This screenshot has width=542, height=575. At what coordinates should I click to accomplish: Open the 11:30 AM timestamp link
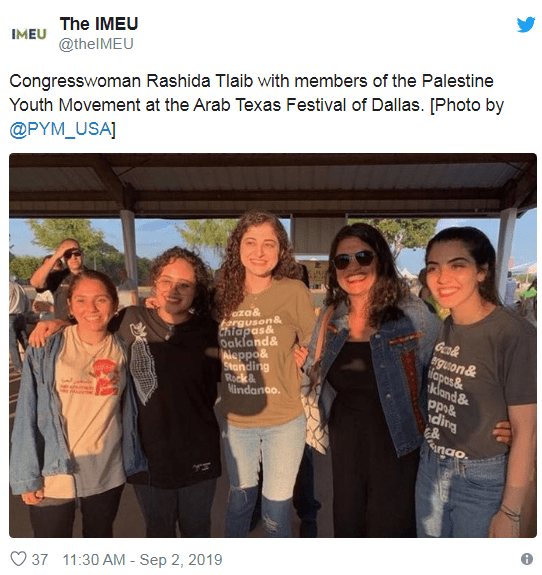pos(94,560)
